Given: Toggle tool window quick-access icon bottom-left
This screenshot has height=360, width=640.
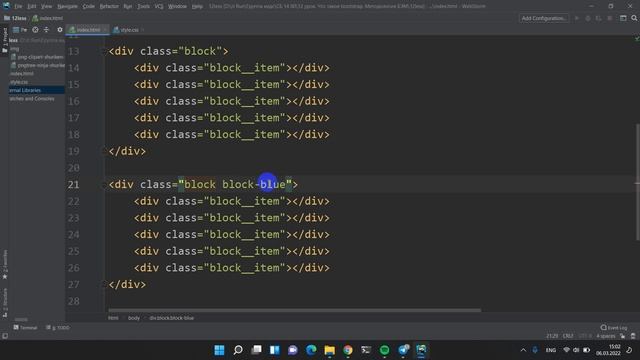Looking at the screenshot, I should [x=5, y=336].
